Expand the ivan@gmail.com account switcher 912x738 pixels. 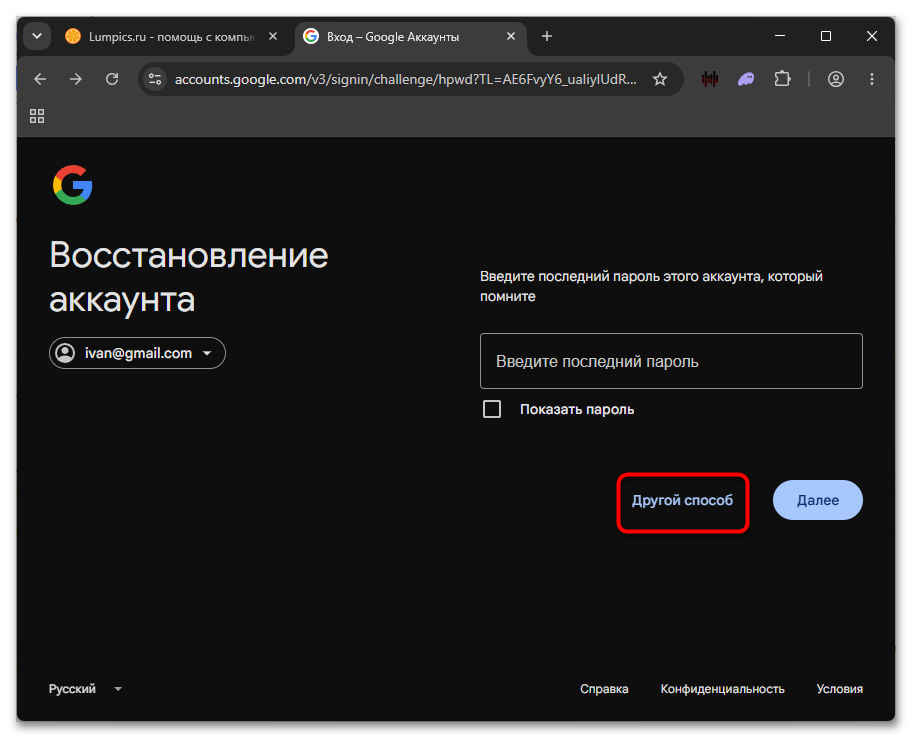point(137,353)
